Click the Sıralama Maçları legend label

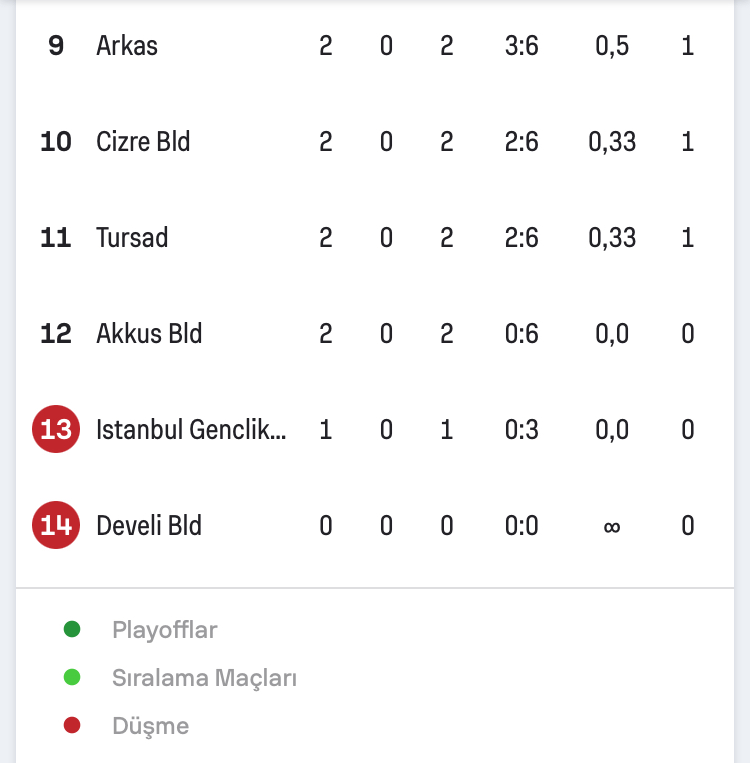coord(204,677)
